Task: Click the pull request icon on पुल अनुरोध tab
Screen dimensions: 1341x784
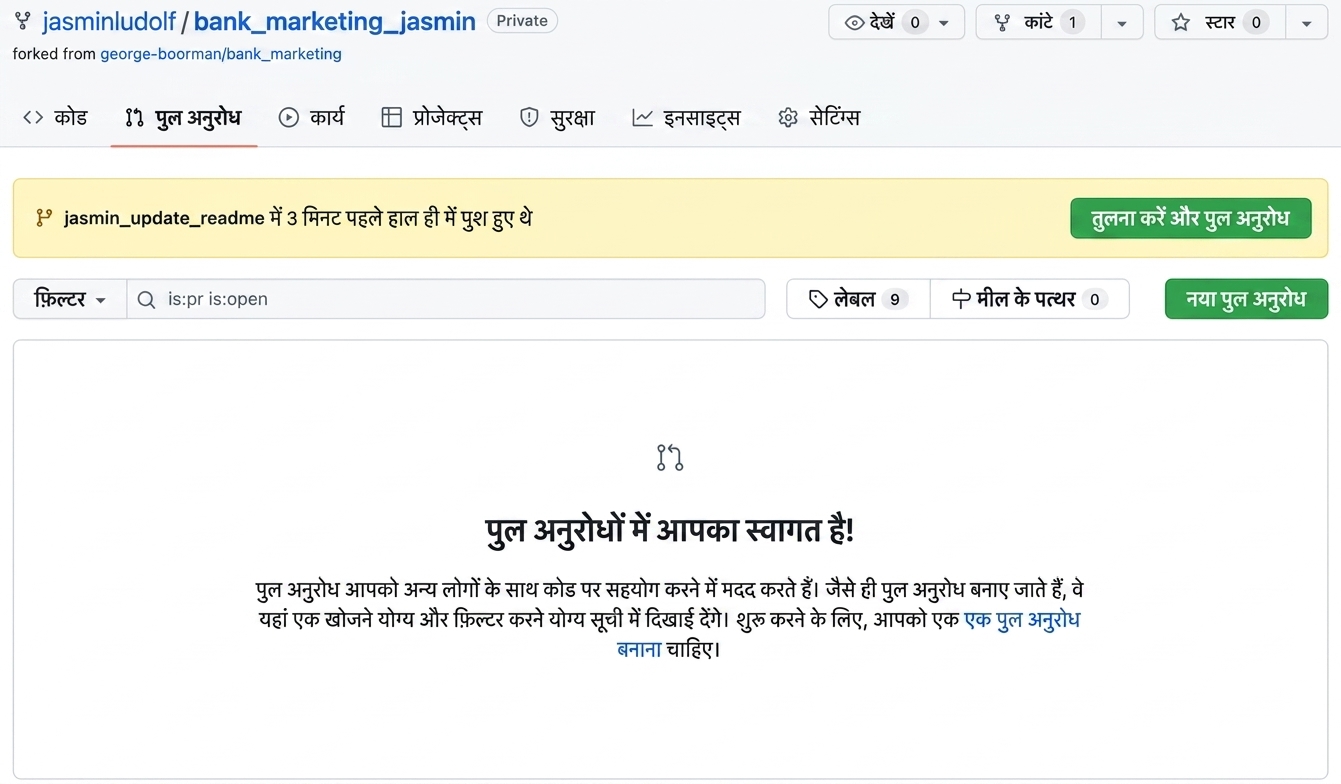Action: (134, 117)
